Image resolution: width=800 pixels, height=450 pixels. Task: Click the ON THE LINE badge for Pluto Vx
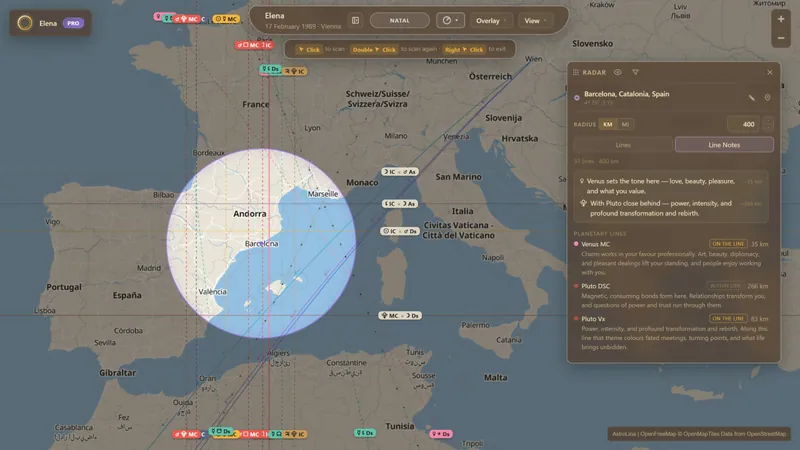[x=728, y=318]
